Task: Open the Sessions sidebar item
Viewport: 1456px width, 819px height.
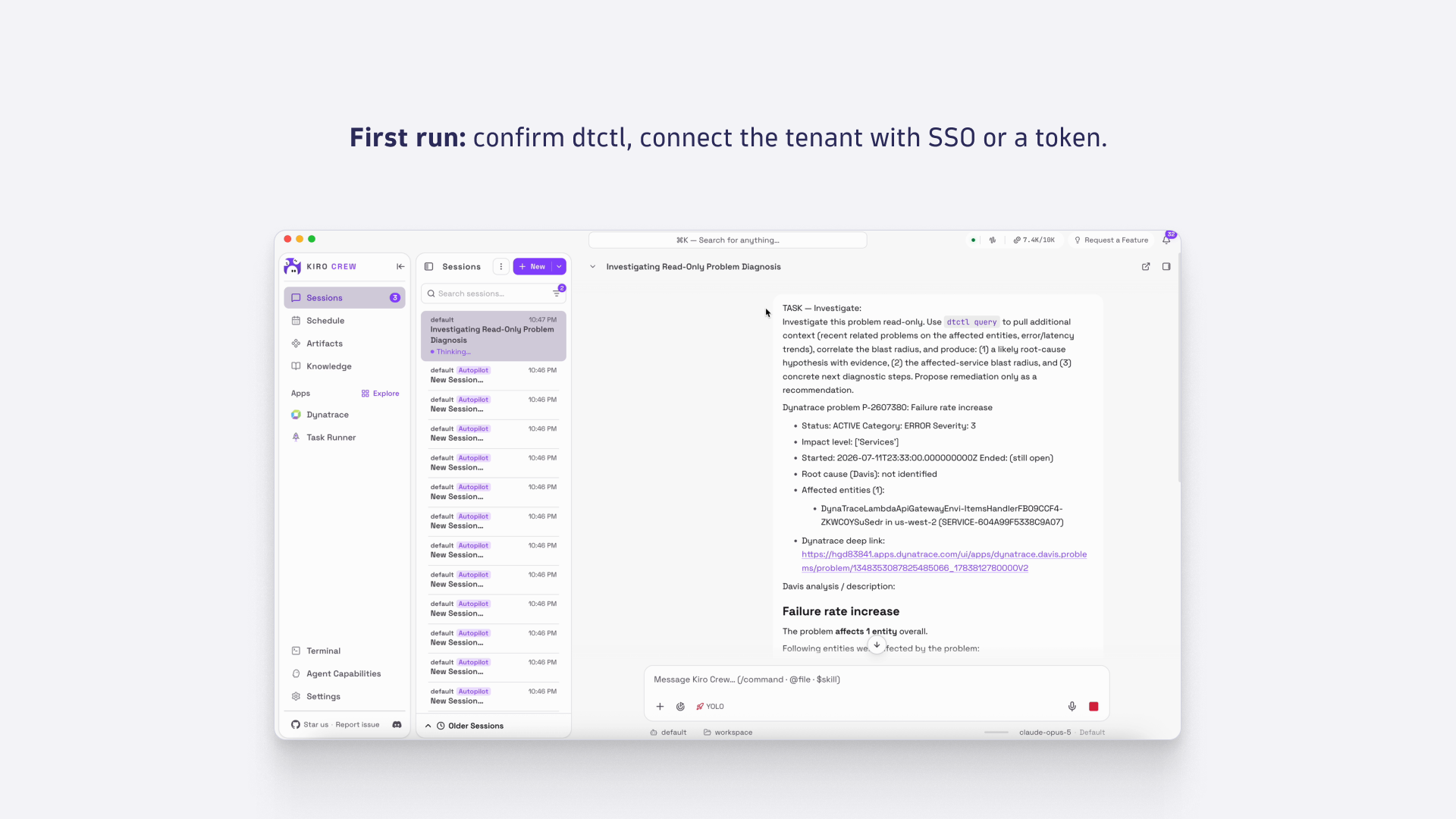Action: coord(344,298)
